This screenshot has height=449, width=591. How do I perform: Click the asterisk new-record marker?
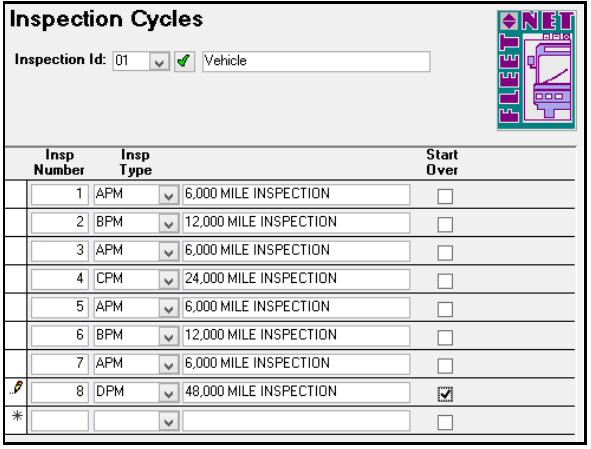[17, 416]
